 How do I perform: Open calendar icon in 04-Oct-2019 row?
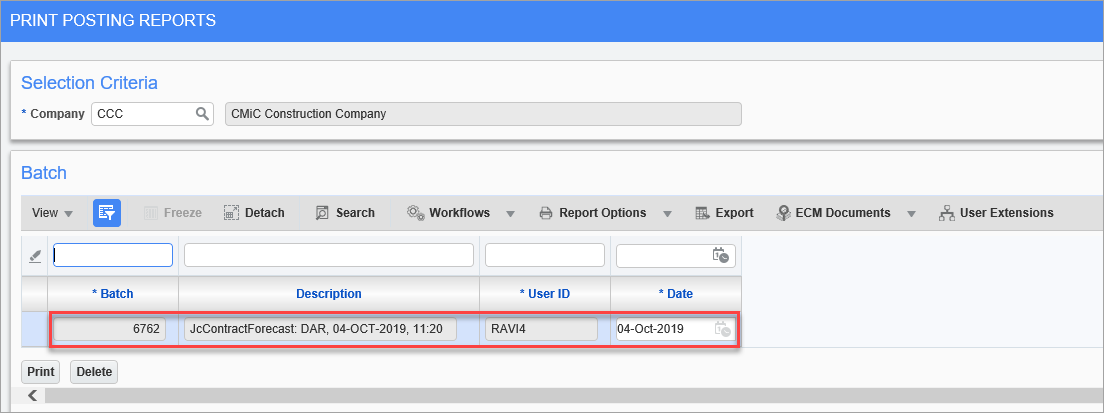coord(722,329)
